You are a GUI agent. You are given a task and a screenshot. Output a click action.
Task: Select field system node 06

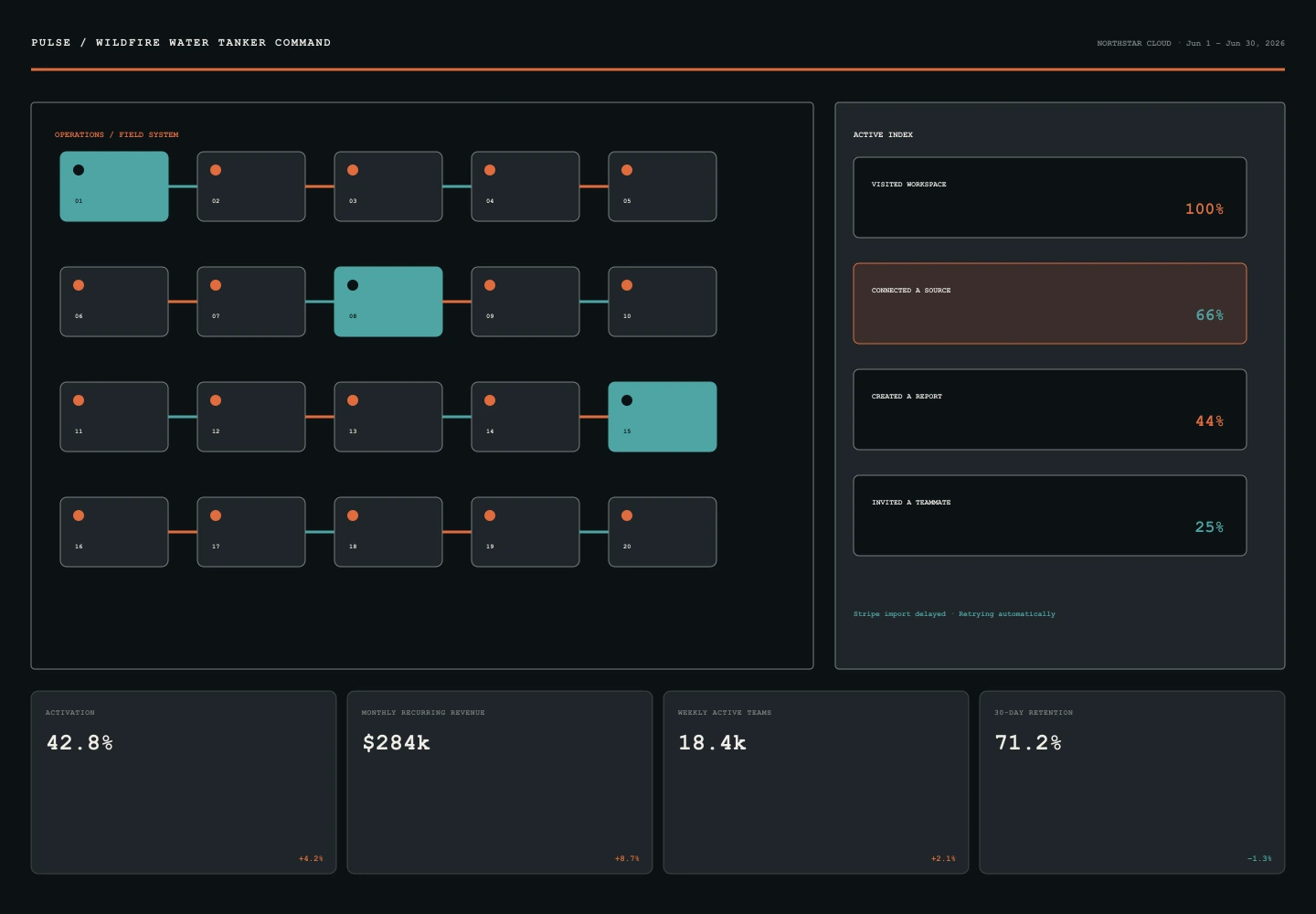114,302
